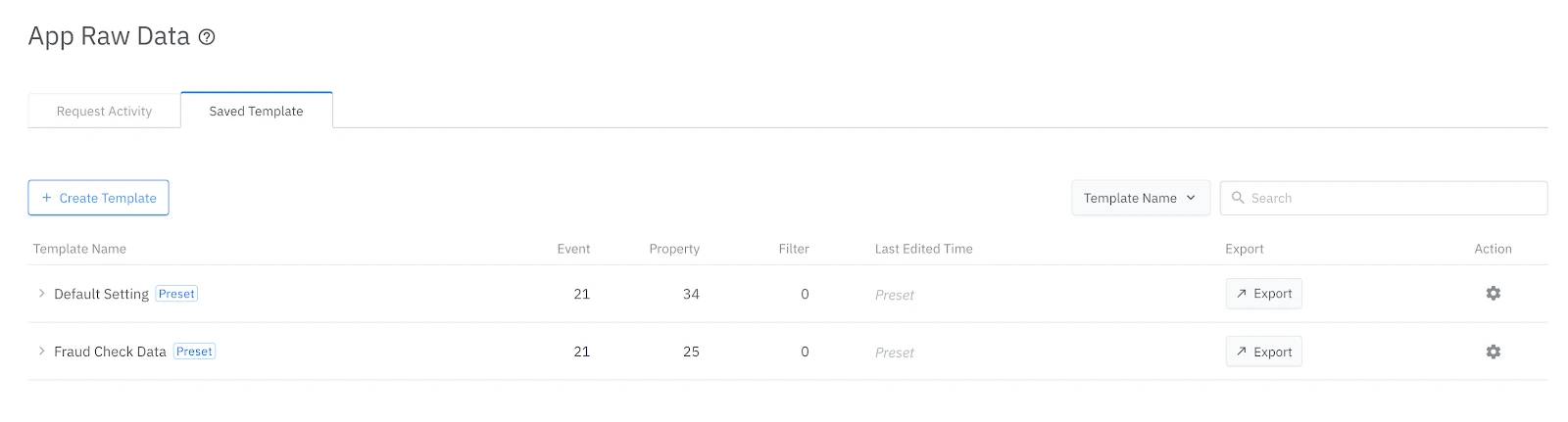Click the magnifier icon in the search box
This screenshot has height=422, width=1568.
coord(1238,198)
